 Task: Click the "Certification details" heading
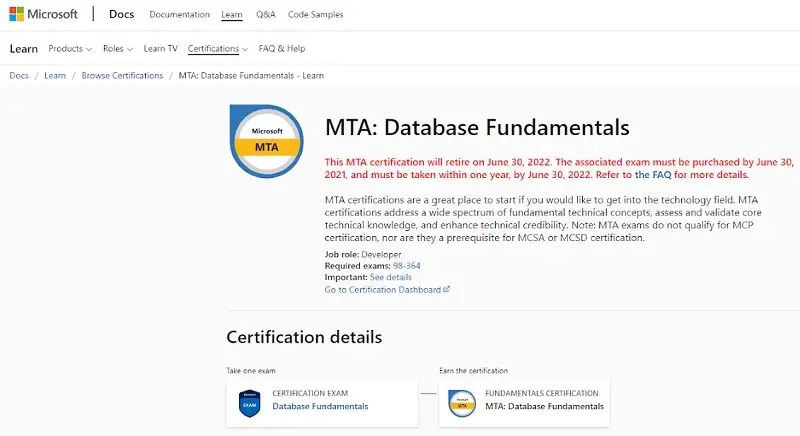tap(304, 337)
